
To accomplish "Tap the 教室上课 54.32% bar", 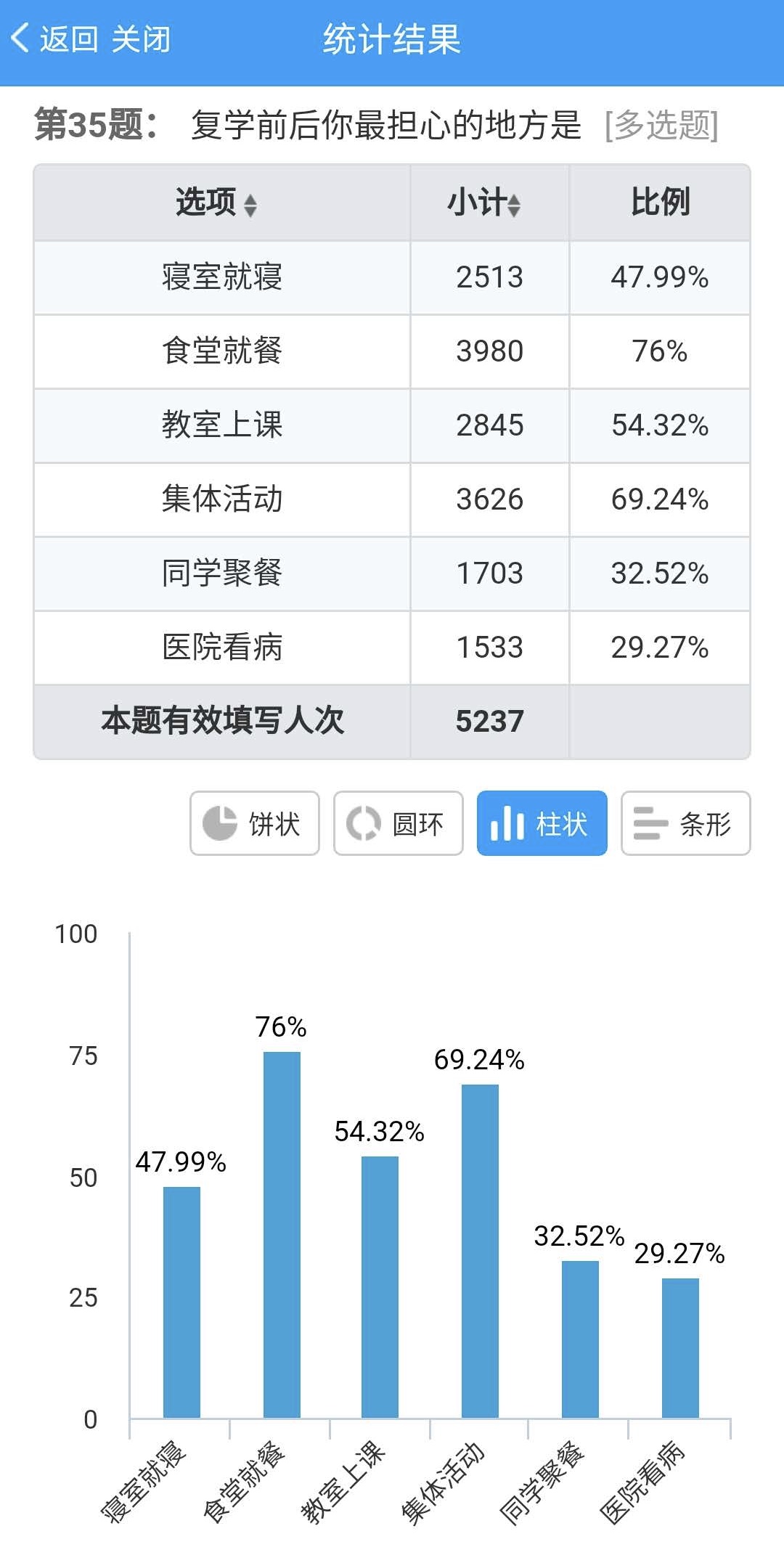I will tap(380, 1286).
